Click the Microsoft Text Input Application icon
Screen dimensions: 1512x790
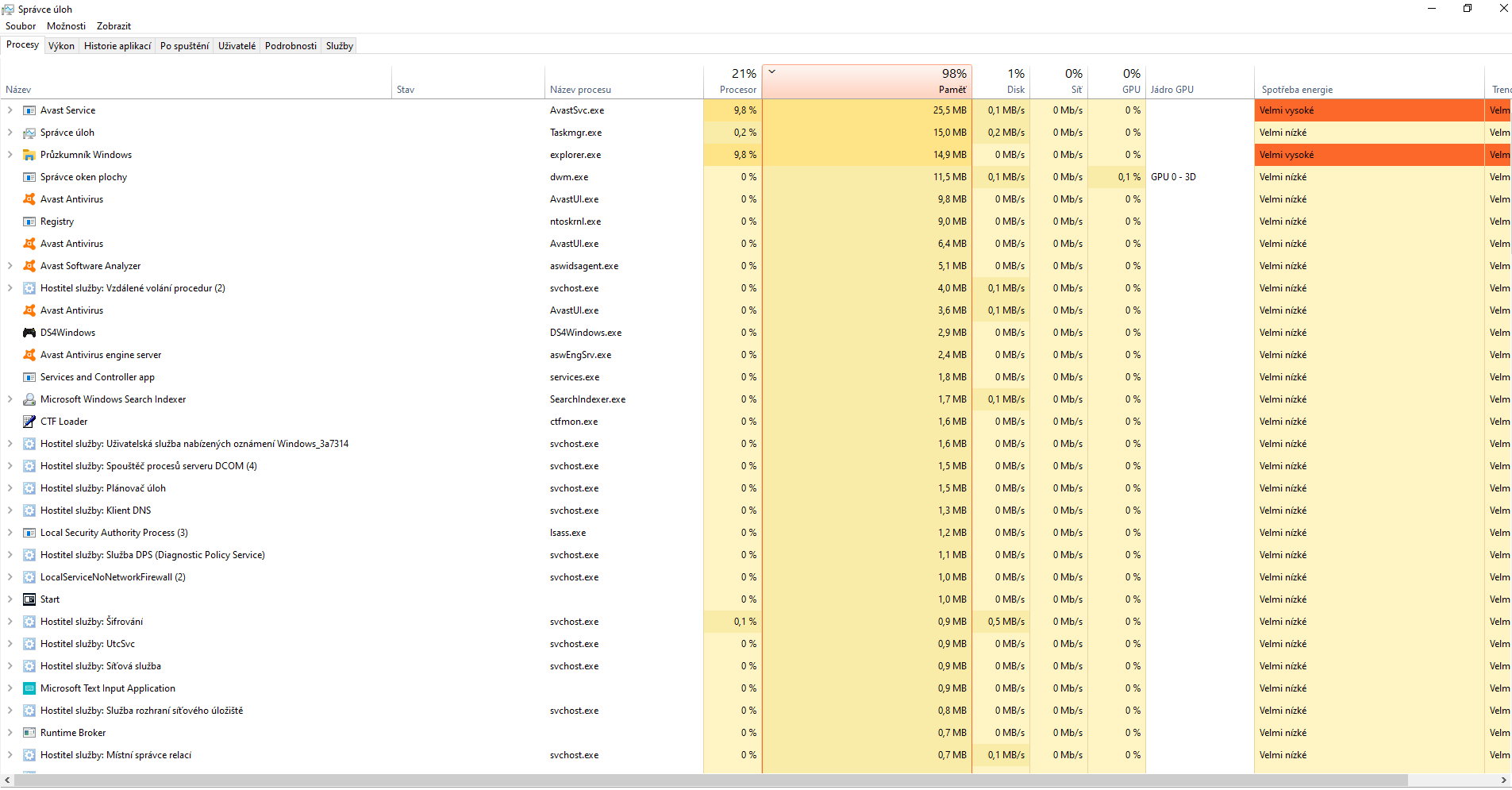(29, 688)
